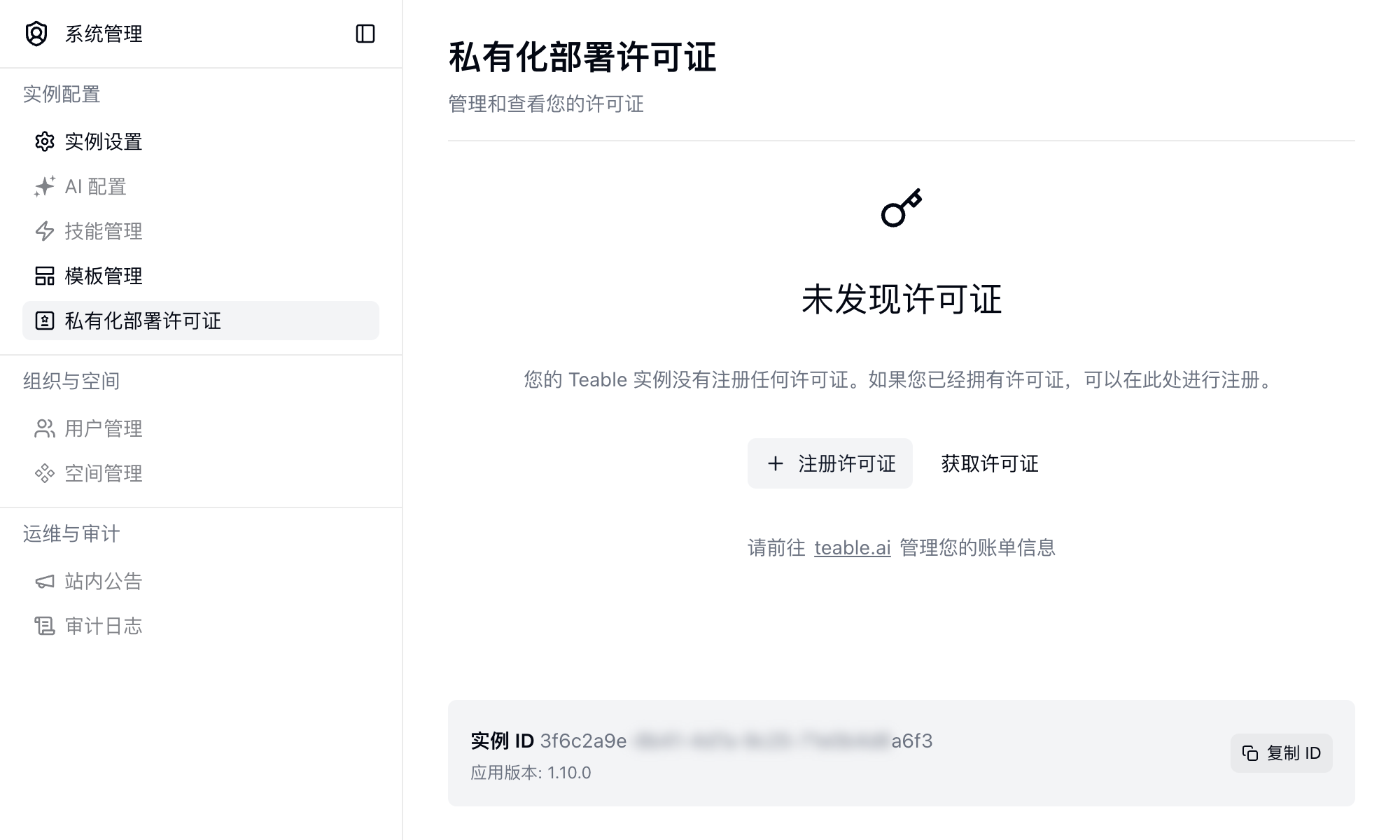Viewport: 1400px width, 840px height.
Task: Click the 组织与空间 section label
Action: pyautogui.click(x=71, y=381)
